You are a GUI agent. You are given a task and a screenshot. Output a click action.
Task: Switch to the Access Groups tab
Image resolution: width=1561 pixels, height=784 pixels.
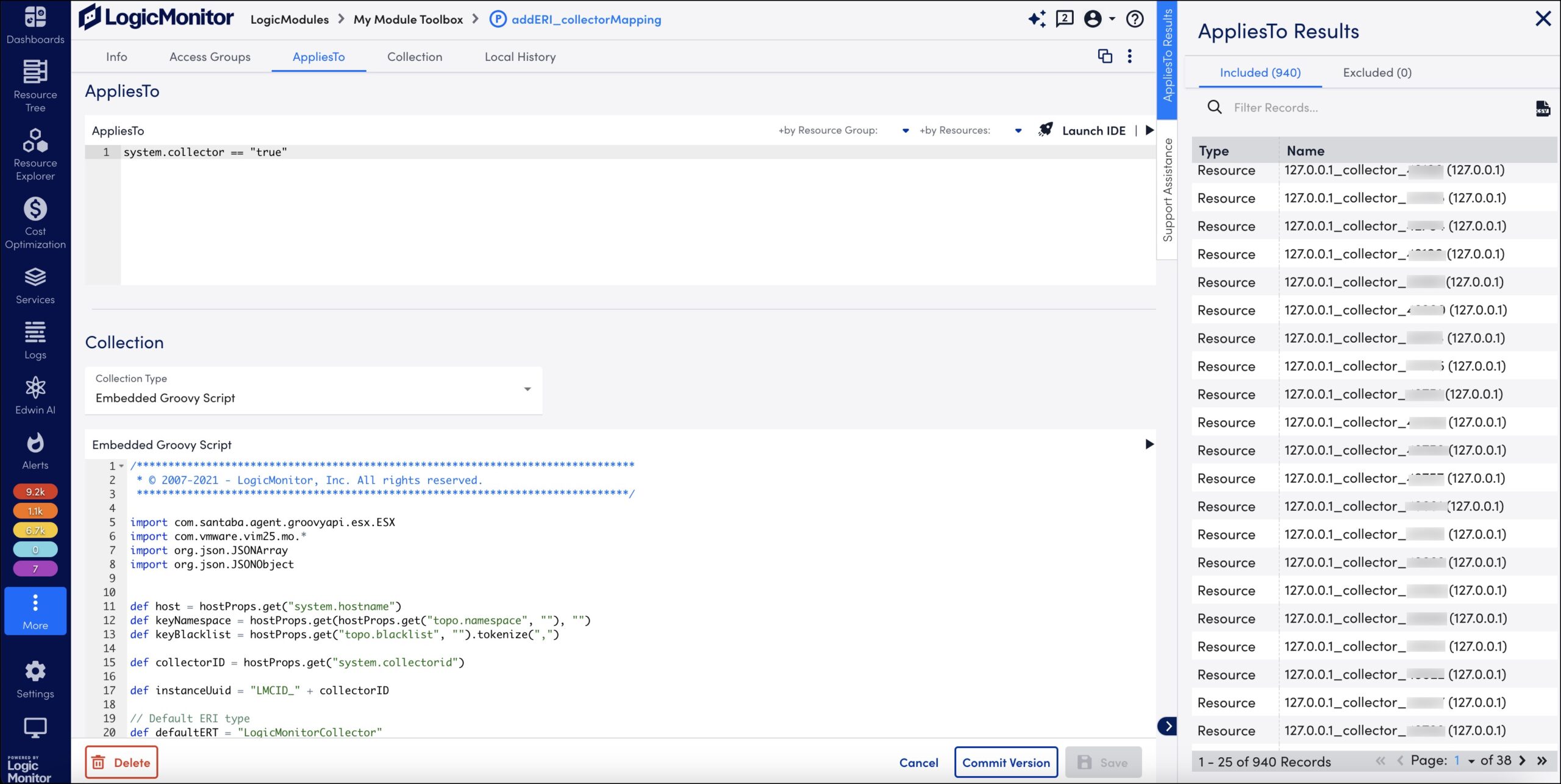[x=210, y=57]
